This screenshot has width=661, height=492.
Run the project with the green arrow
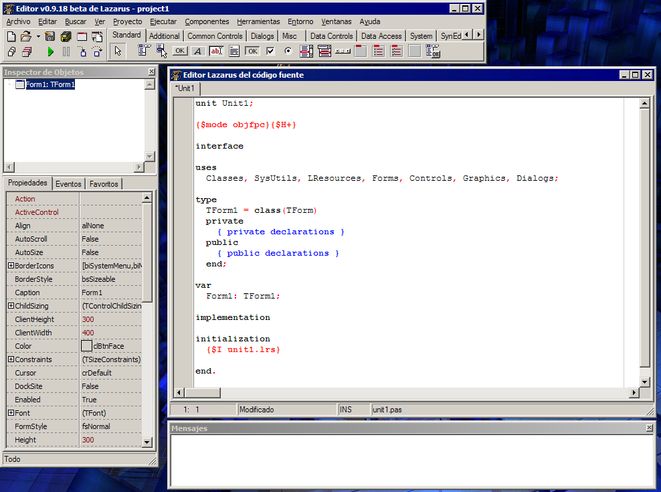click(x=51, y=52)
